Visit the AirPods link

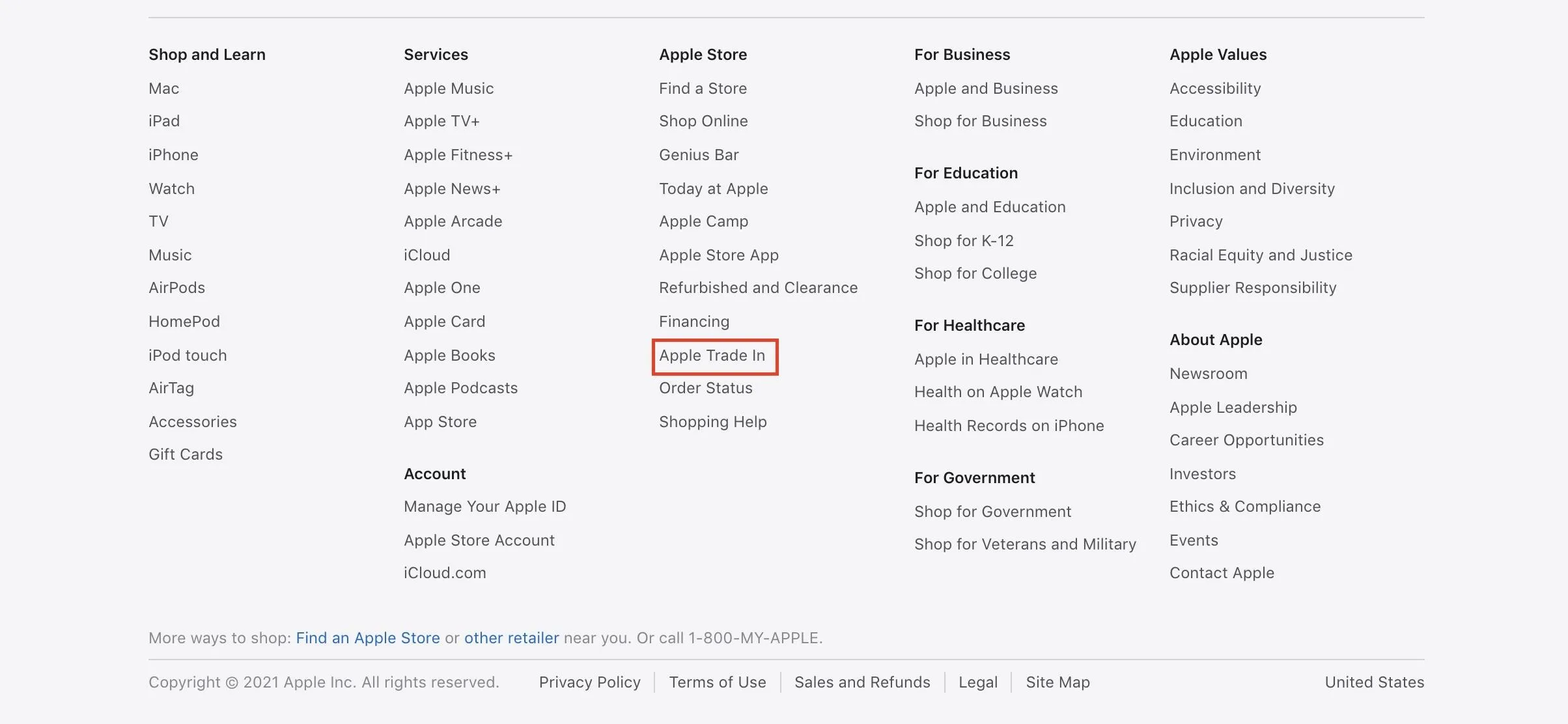coord(176,288)
